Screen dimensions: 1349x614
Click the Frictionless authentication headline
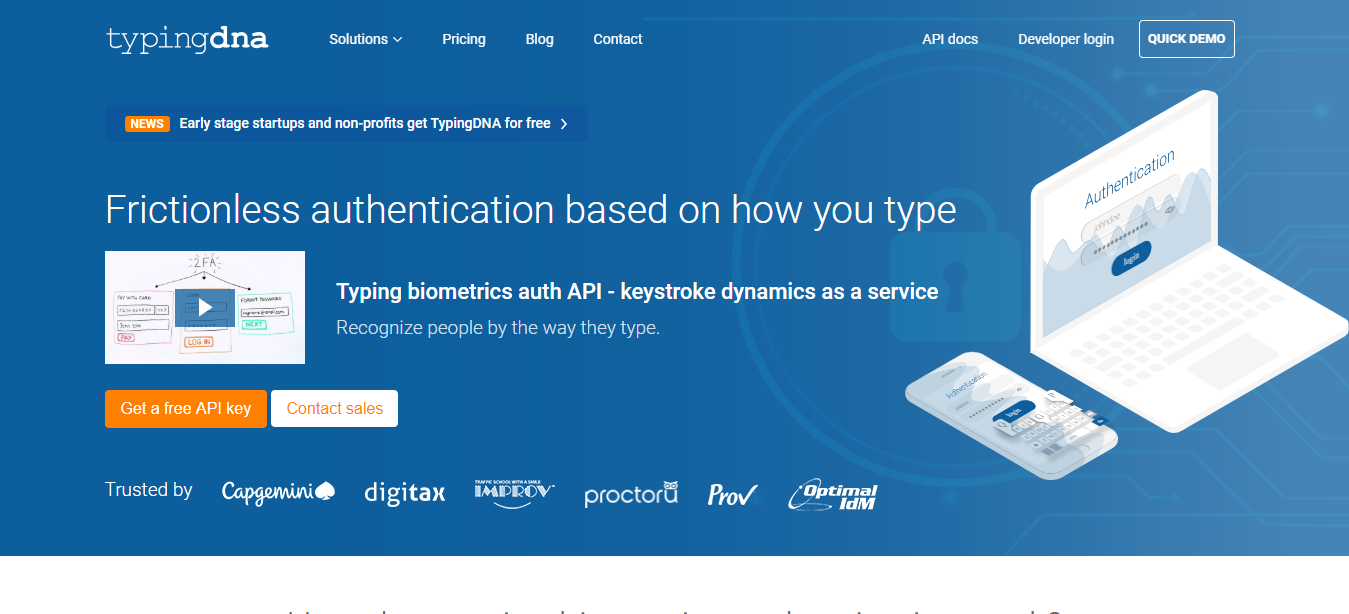pyautogui.click(x=531, y=210)
